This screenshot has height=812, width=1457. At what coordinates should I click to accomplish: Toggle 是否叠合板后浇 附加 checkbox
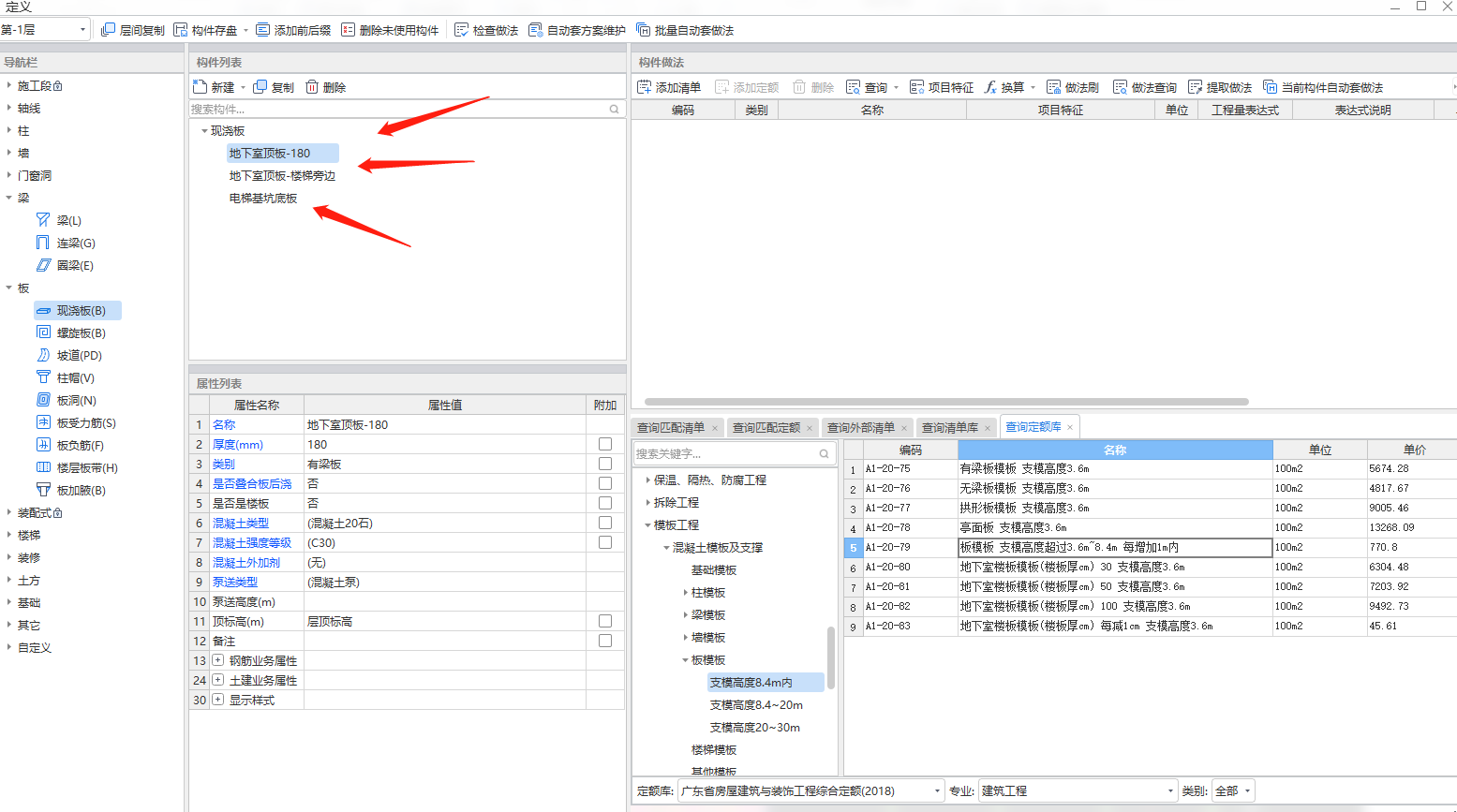click(605, 483)
